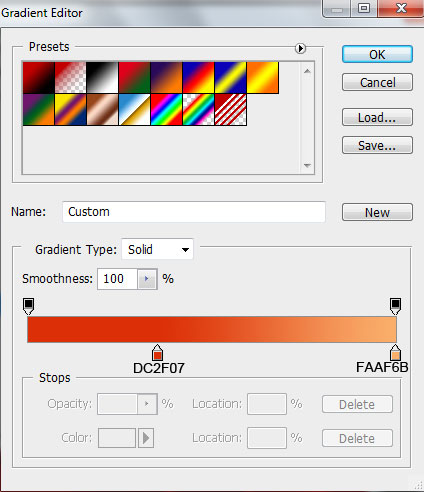Open the Gradient Type dropdown
This screenshot has width=424, height=492.
[157, 249]
